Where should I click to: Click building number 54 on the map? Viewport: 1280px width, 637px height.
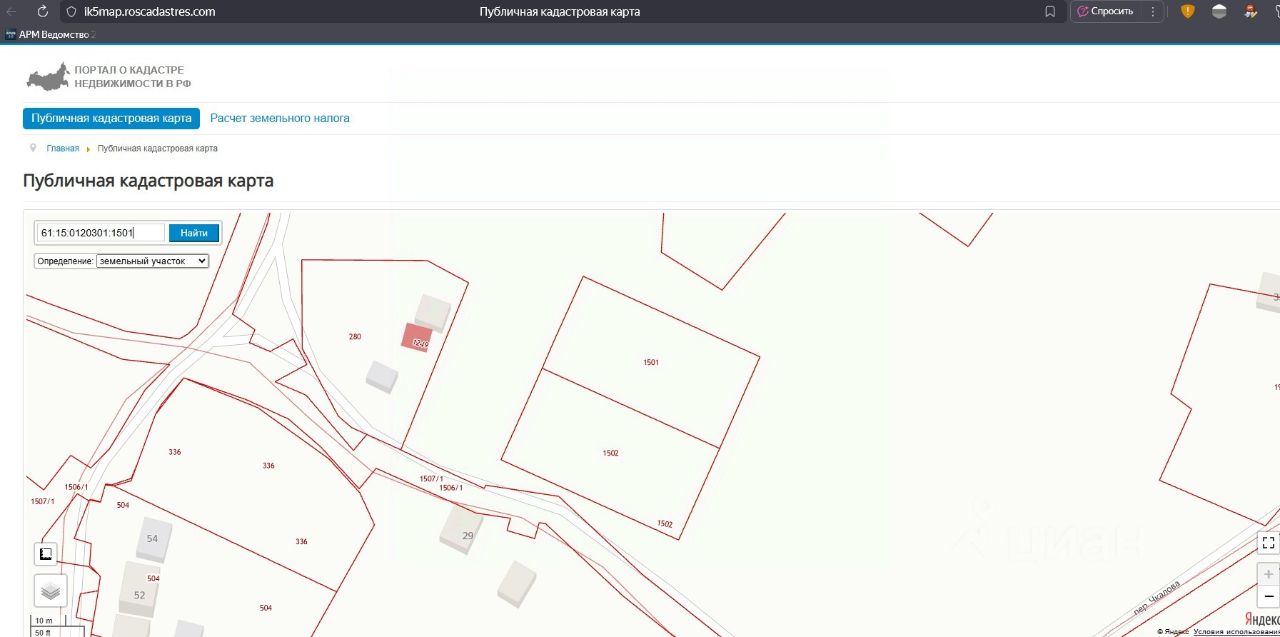pos(153,538)
